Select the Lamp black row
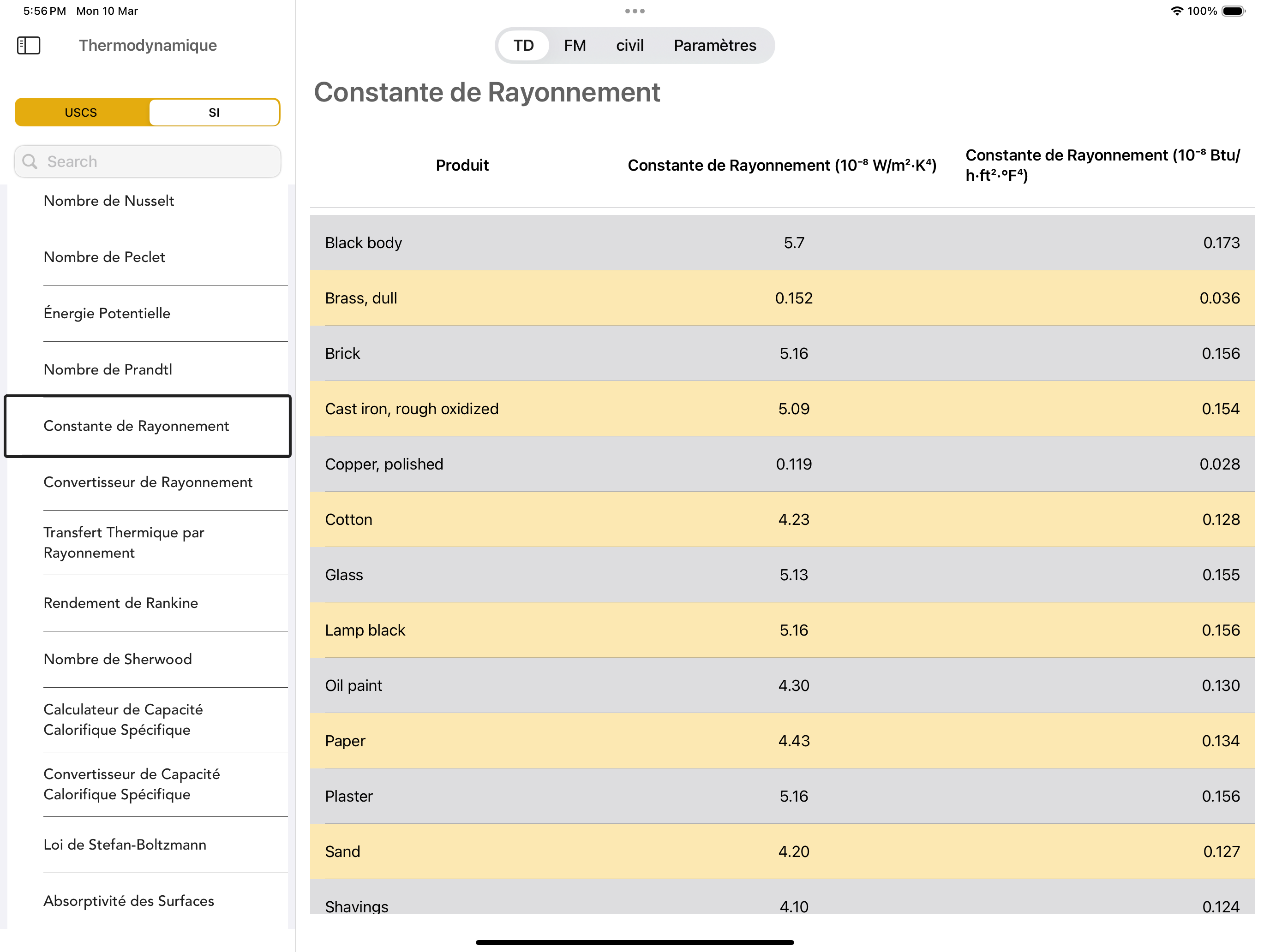The width and height of the screenshot is (1270, 952). (782, 631)
